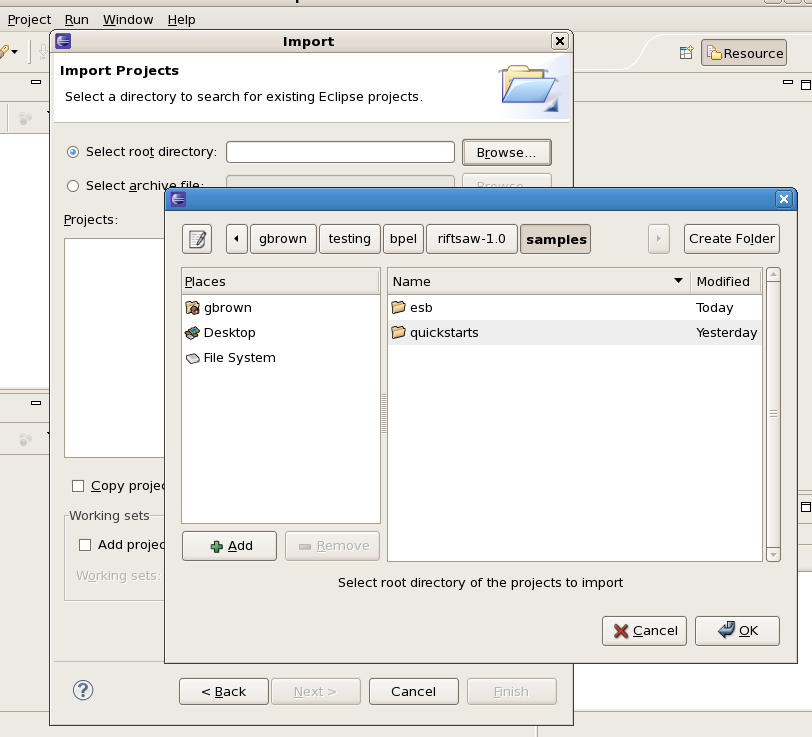The height and width of the screenshot is (737, 812).
Task: Select the quickstarts folder
Action: [443, 333]
